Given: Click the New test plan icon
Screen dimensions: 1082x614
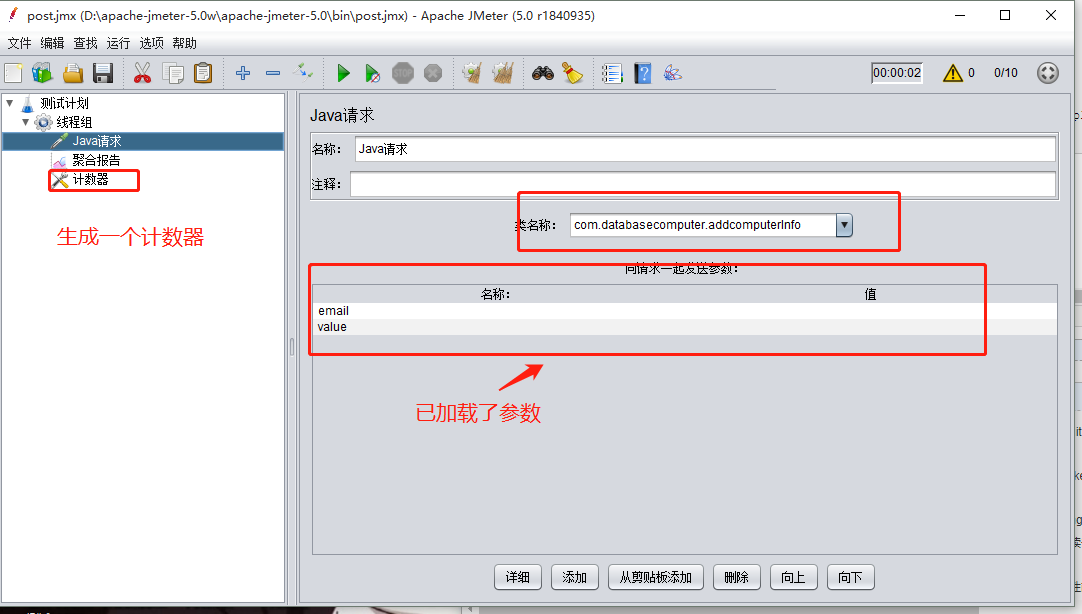Looking at the screenshot, I should tap(13, 73).
